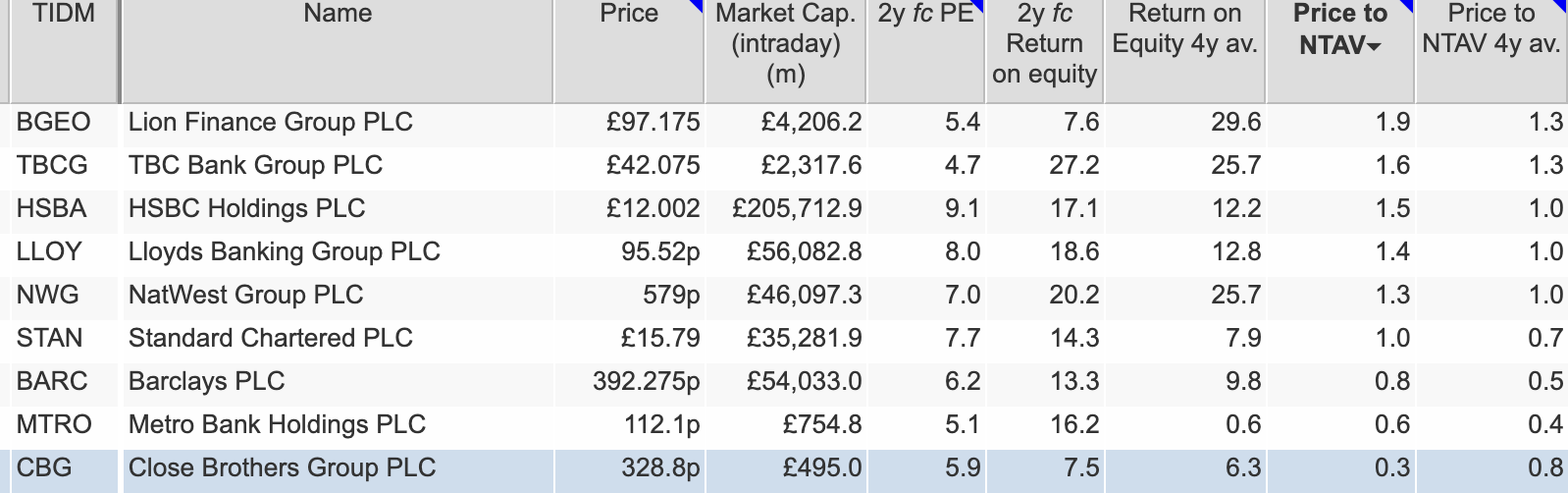The height and width of the screenshot is (493, 1568).
Task: Click blue corner marker in Price header
Action: click(x=698, y=7)
